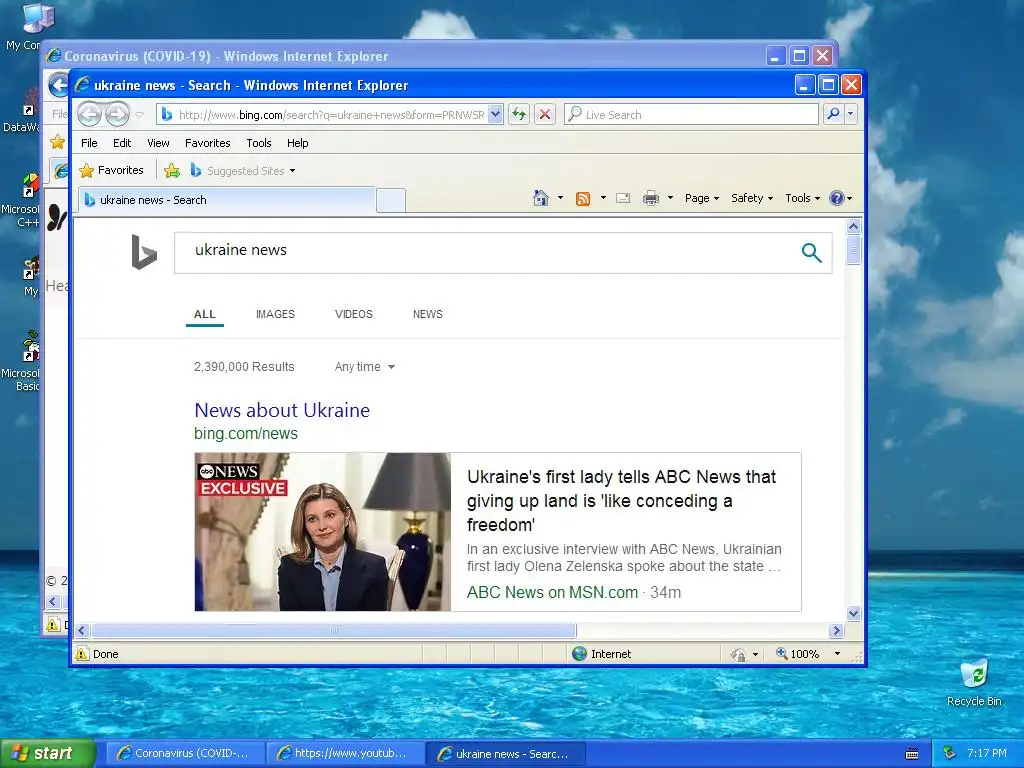Open the Tools command bar dropdown
Screen dimensions: 1024x768
coord(802,198)
